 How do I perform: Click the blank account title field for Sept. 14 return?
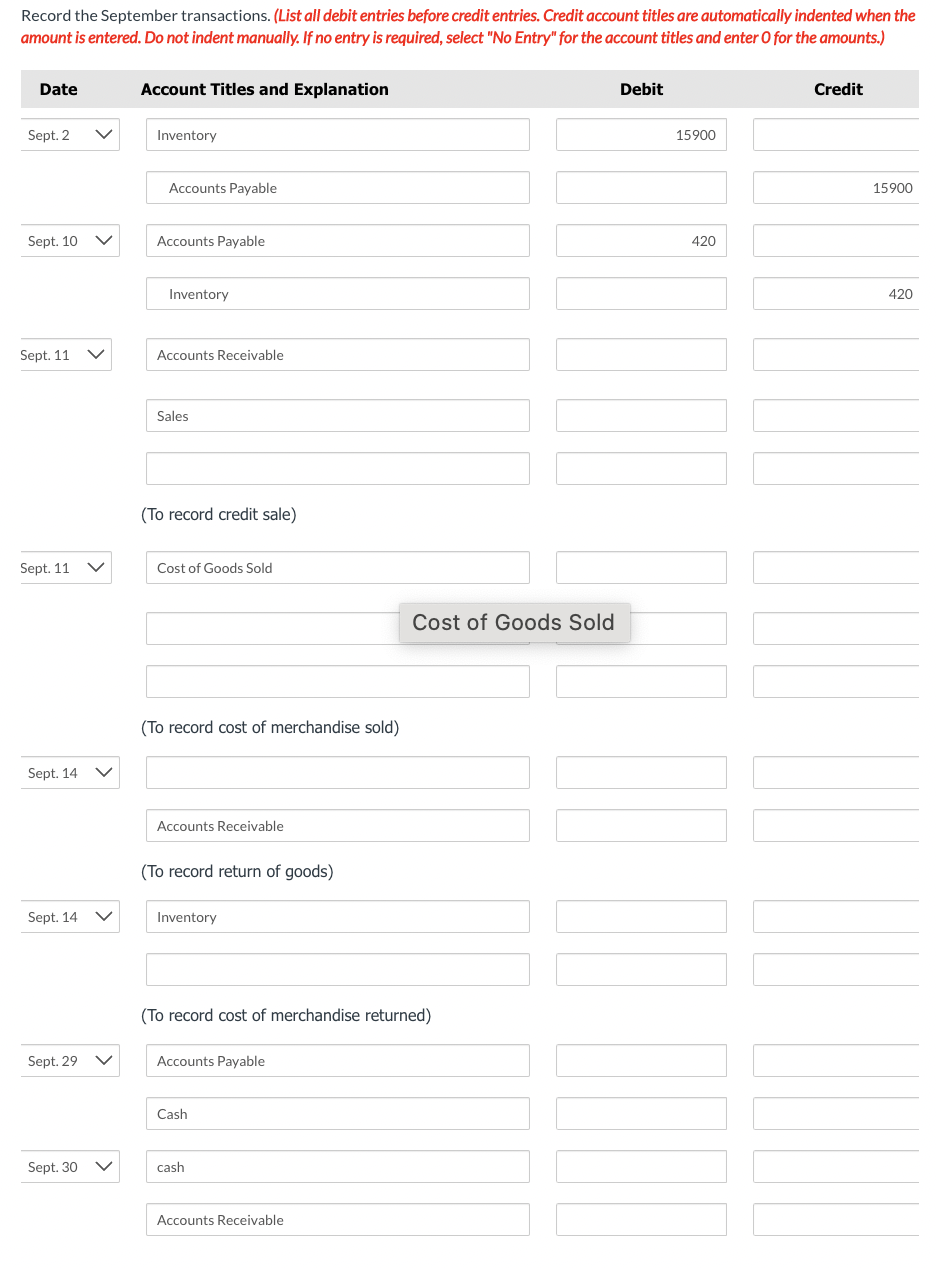pyautogui.click(x=338, y=773)
